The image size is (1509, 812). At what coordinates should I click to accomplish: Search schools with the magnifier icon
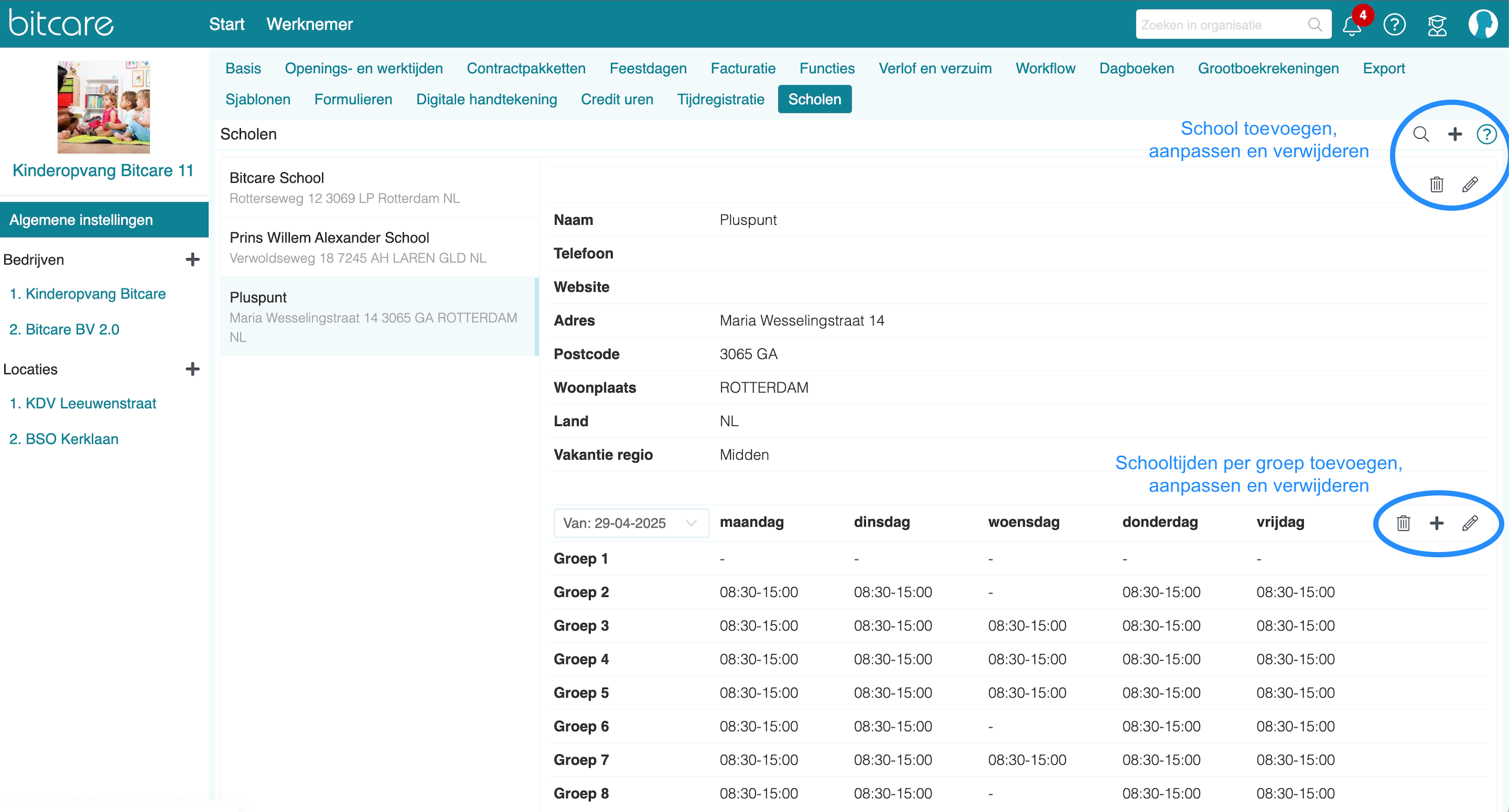pyautogui.click(x=1421, y=134)
